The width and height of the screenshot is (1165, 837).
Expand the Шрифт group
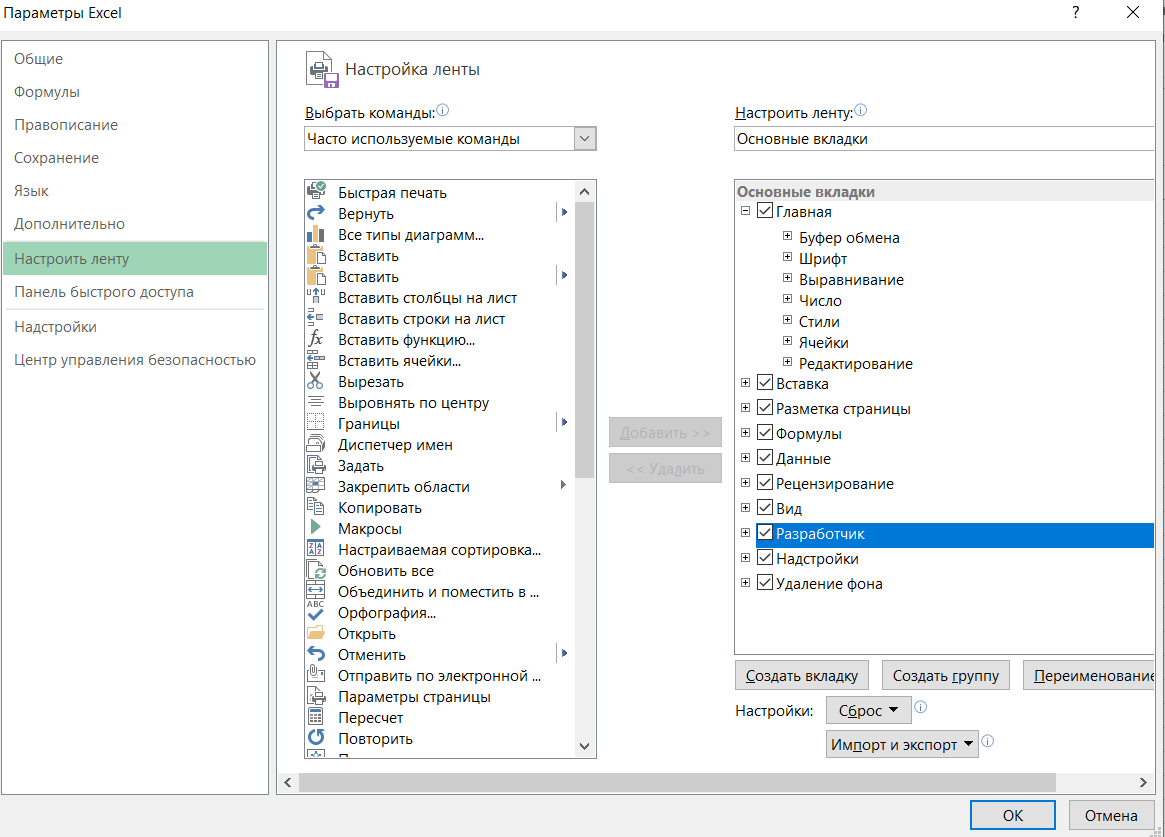click(788, 257)
